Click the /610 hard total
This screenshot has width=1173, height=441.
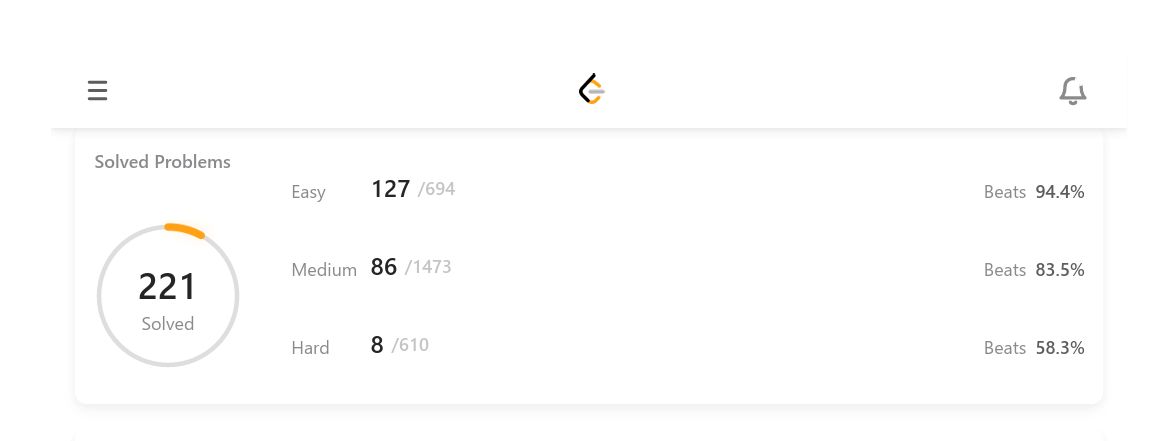pyautogui.click(x=410, y=345)
